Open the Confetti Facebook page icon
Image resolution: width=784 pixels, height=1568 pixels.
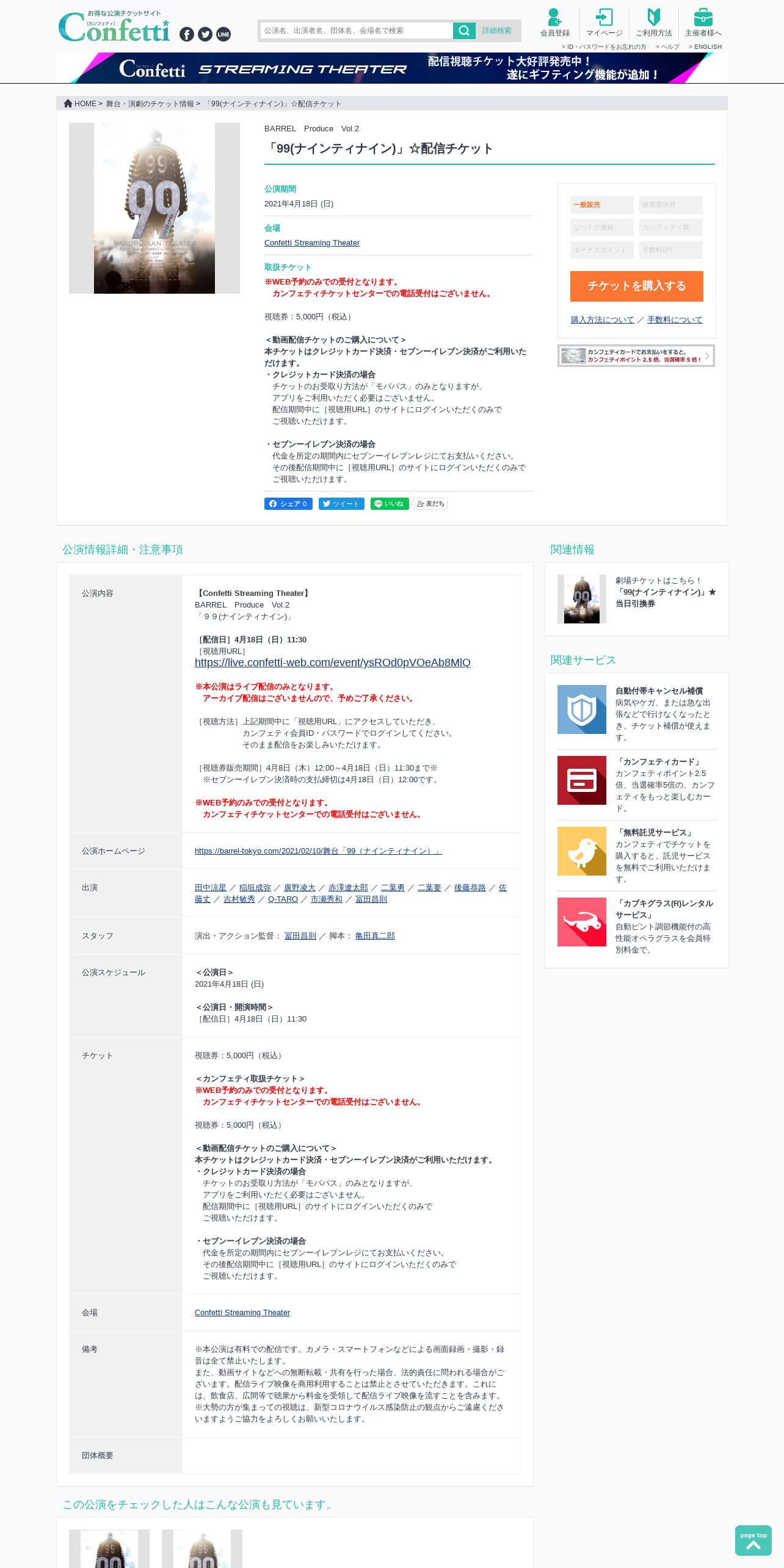[x=187, y=34]
